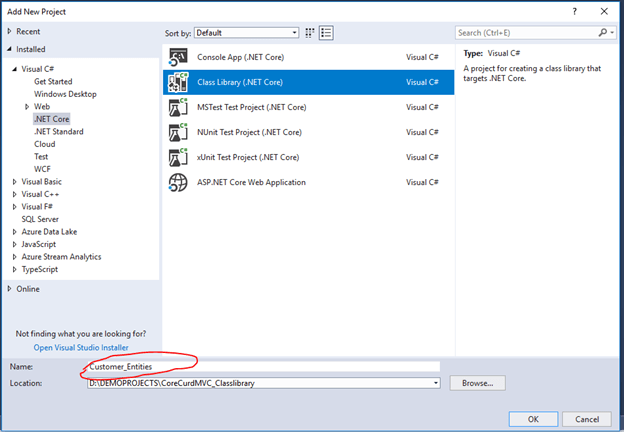Select Console App (.NET Core) template text
The height and width of the screenshot is (432, 624).
tap(241, 57)
